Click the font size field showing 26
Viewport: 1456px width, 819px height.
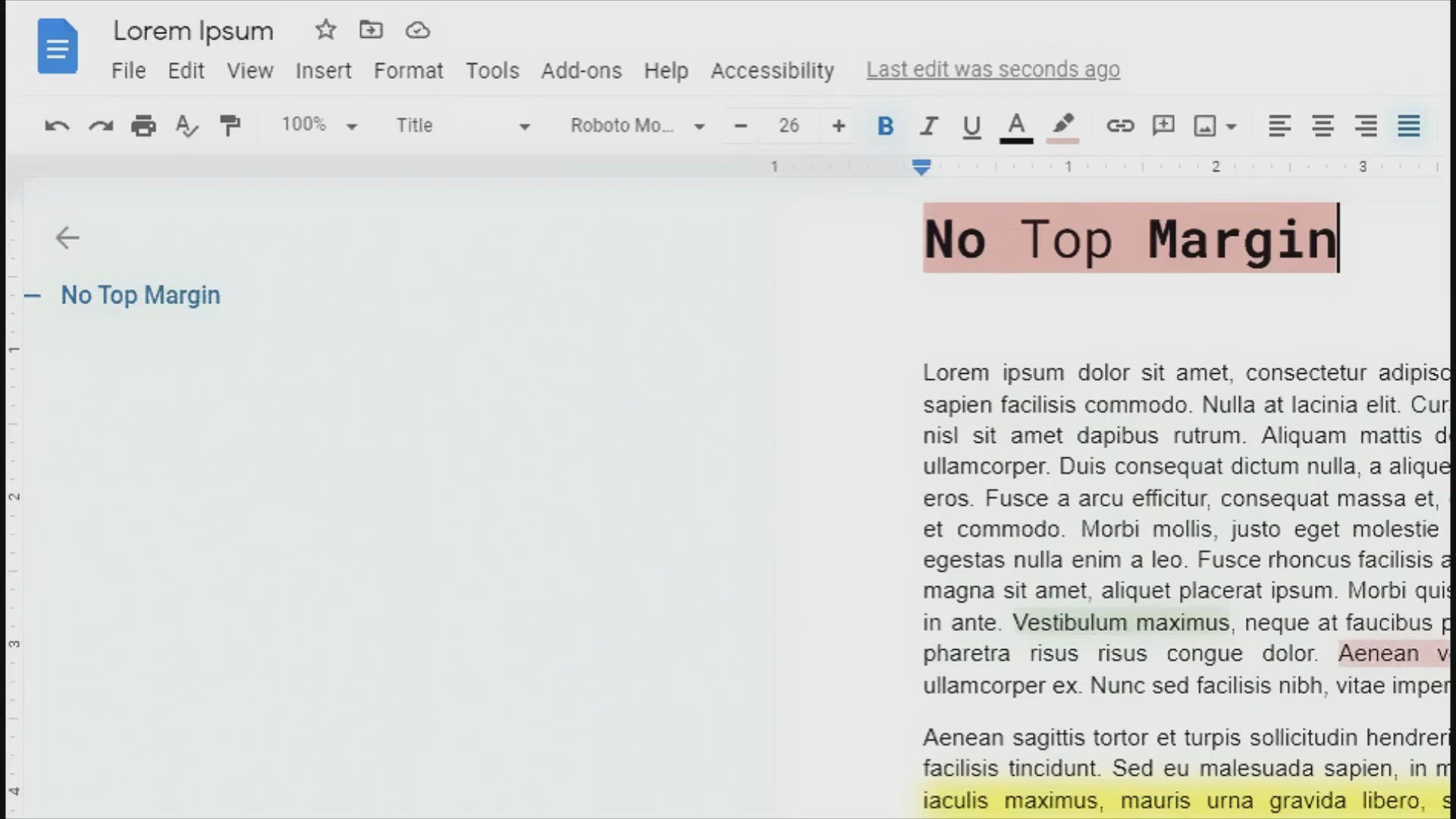coord(789,126)
